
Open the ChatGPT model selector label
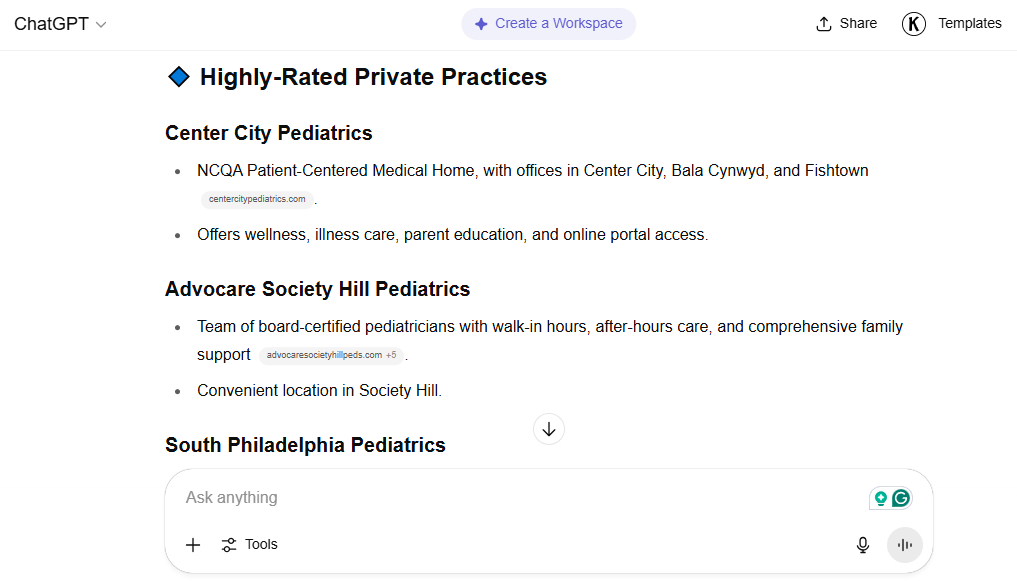click(51, 24)
